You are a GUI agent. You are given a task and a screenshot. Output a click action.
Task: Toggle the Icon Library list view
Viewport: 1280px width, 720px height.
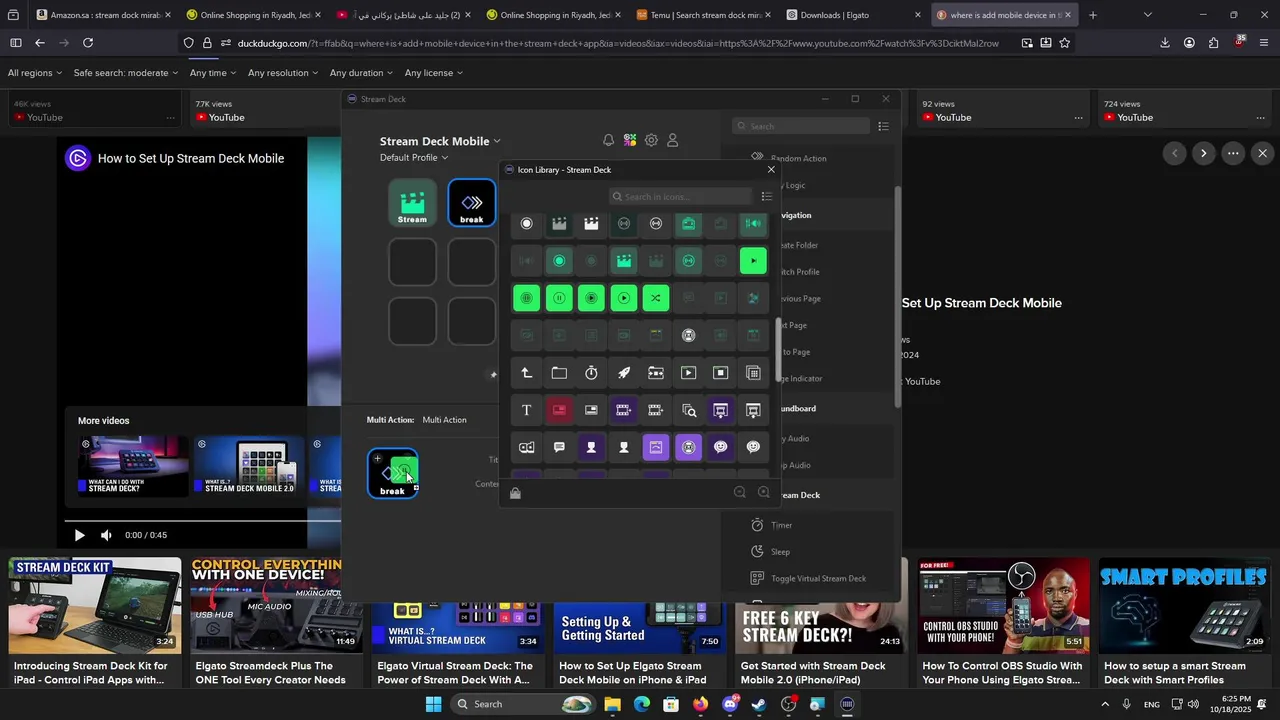click(x=767, y=197)
